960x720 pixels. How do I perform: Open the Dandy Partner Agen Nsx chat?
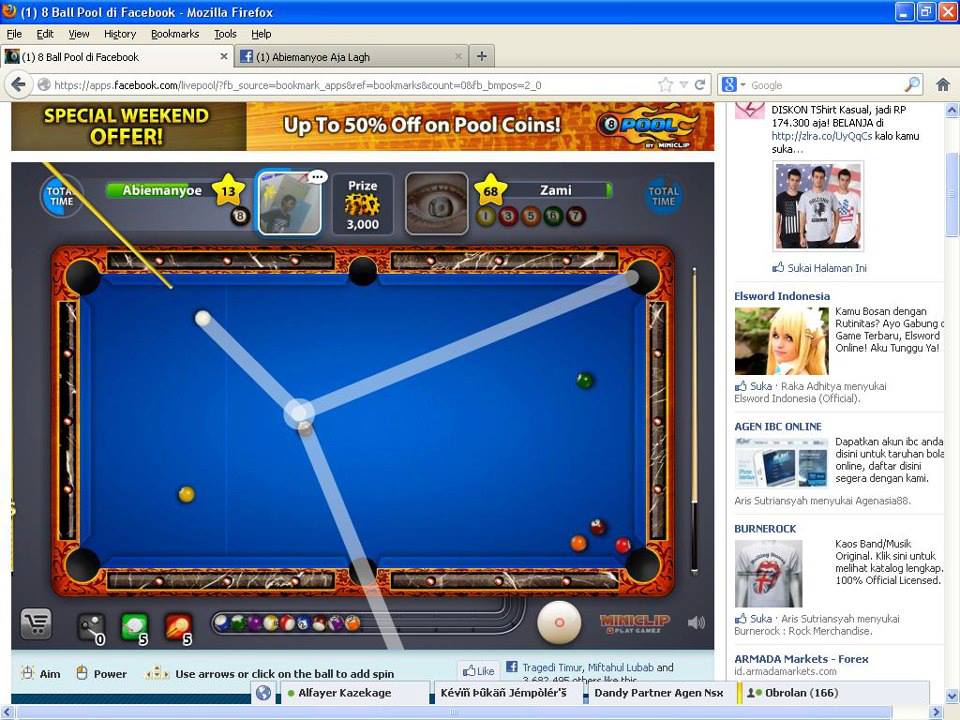pos(659,692)
